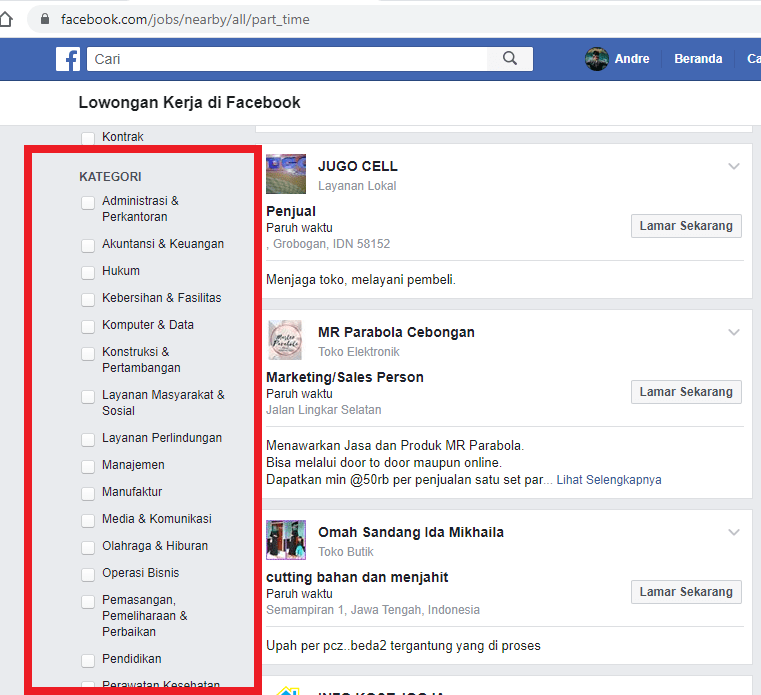761x695 pixels.
Task: Open Omah Sandang Ida Mikhaila thumbnail
Action: (286, 540)
